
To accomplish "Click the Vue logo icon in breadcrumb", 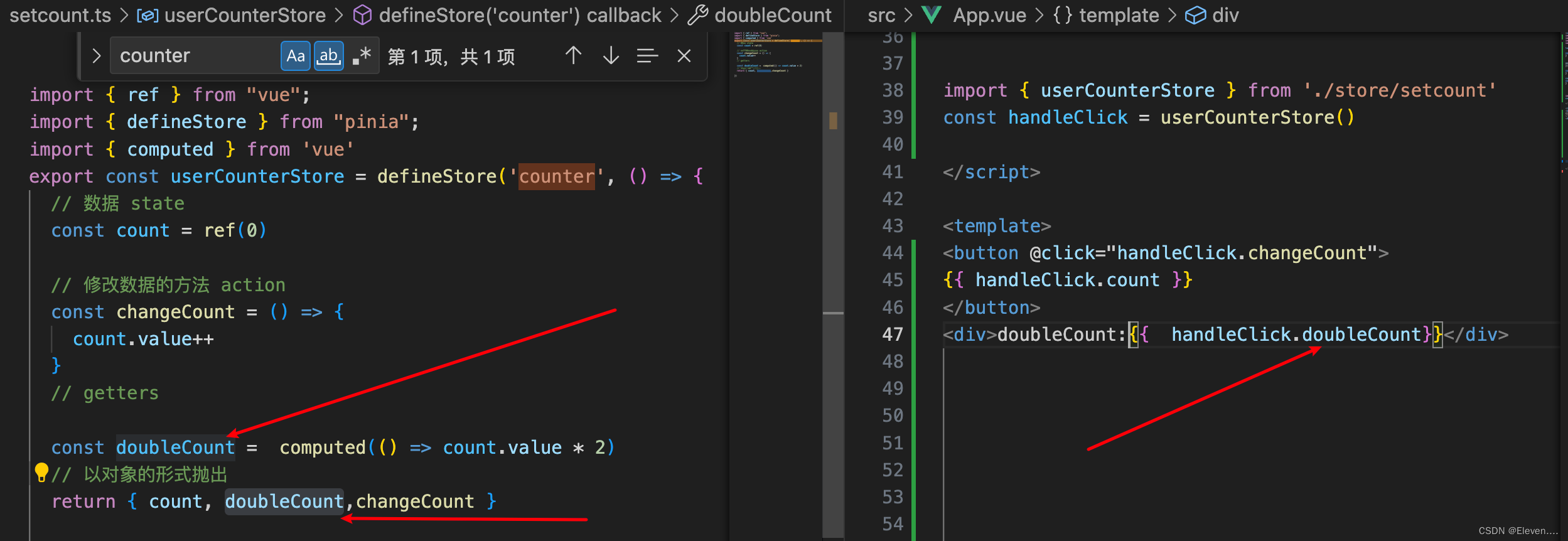I will pos(932,15).
